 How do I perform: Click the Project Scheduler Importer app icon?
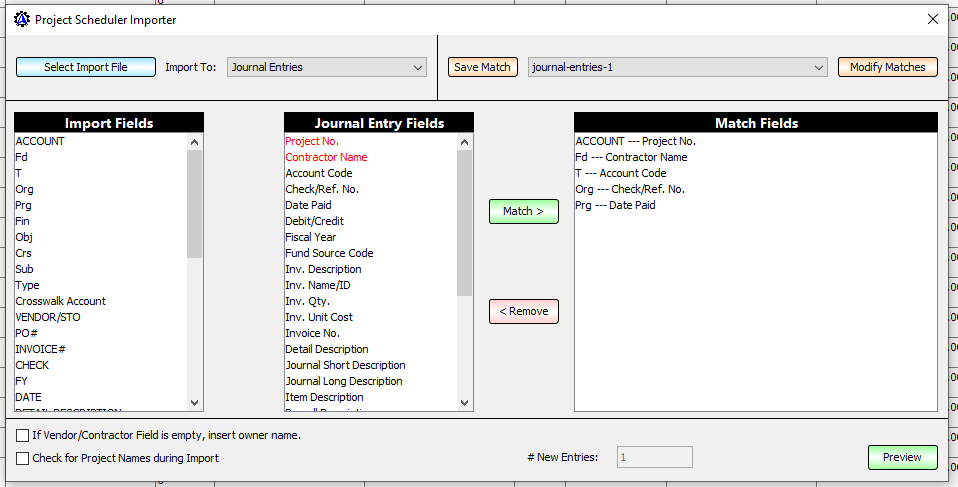(21, 19)
